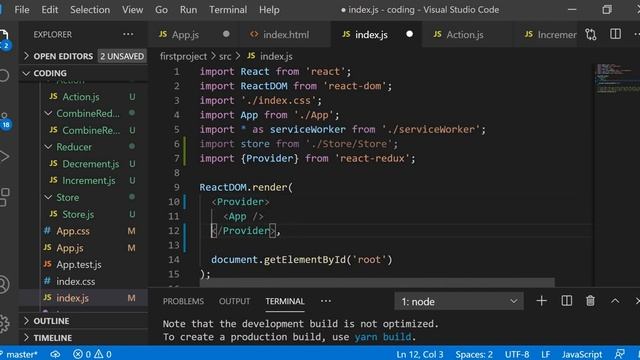The image size is (640, 360).
Task: Open the Manage gear menu
Action: tap(4, 323)
